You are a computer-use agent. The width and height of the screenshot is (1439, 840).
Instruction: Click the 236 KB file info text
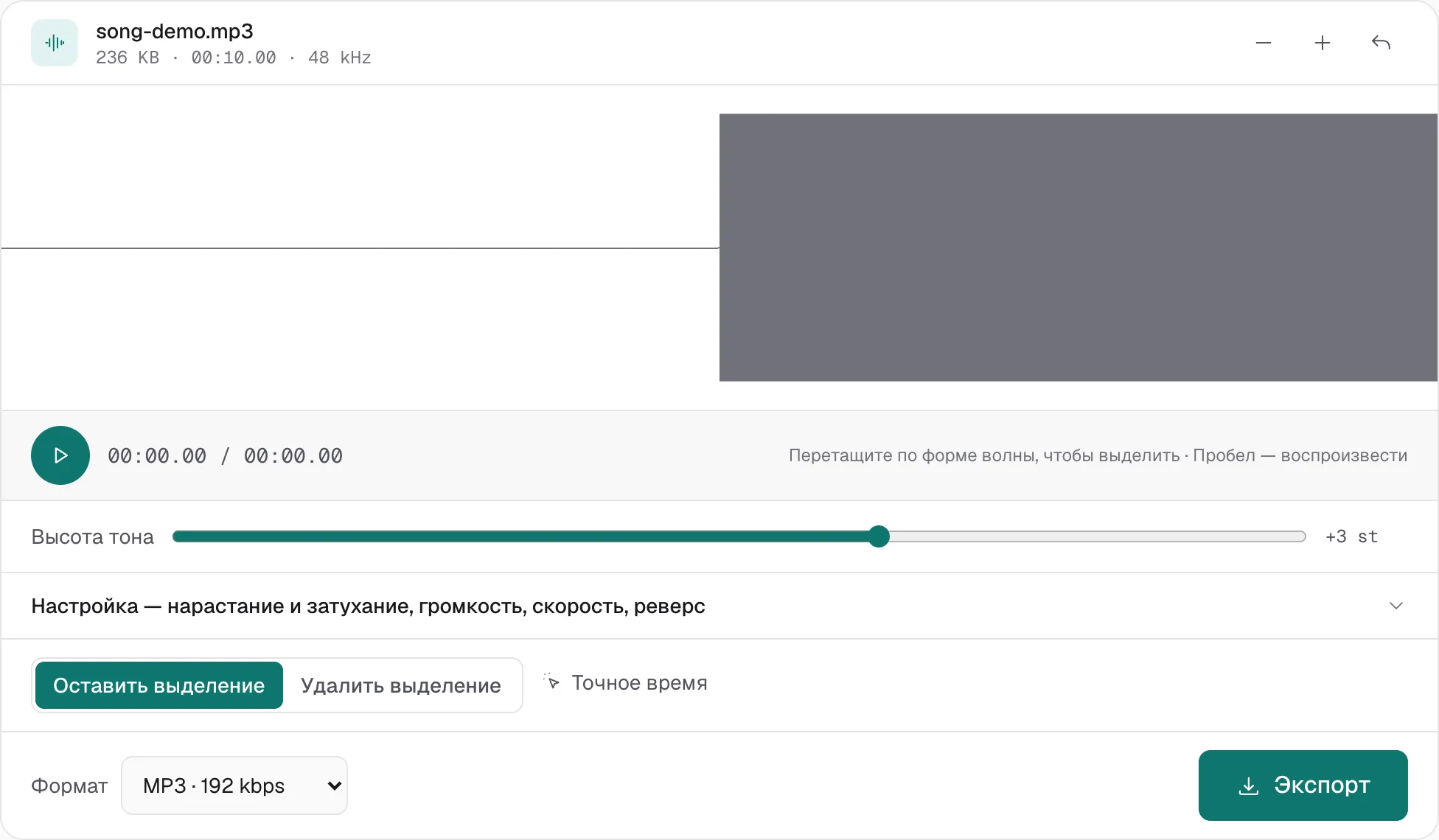coord(234,57)
